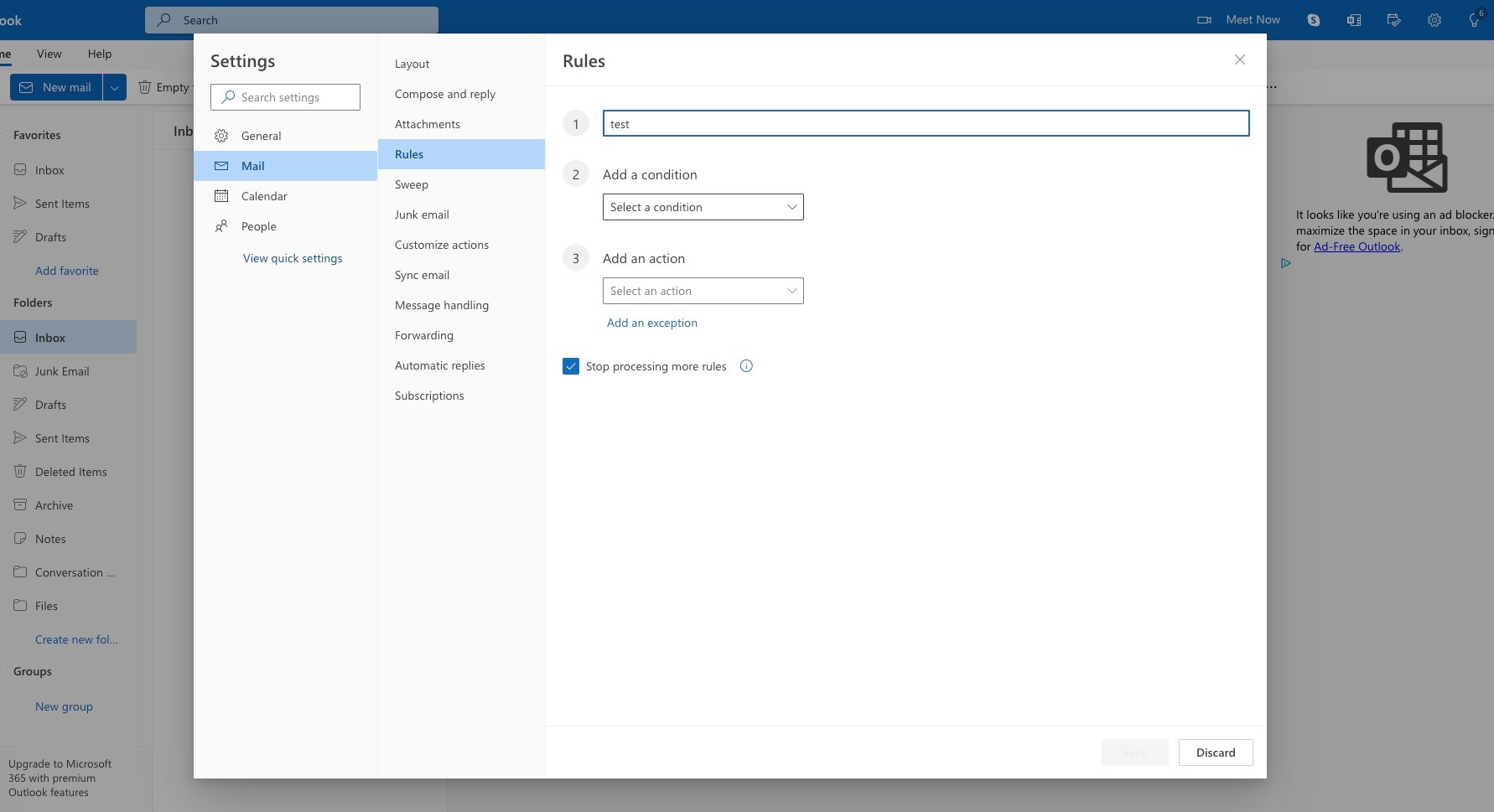This screenshot has width=1494, height=812.
Task: Focus the Search settings box
Action: (x=285, y=97)
